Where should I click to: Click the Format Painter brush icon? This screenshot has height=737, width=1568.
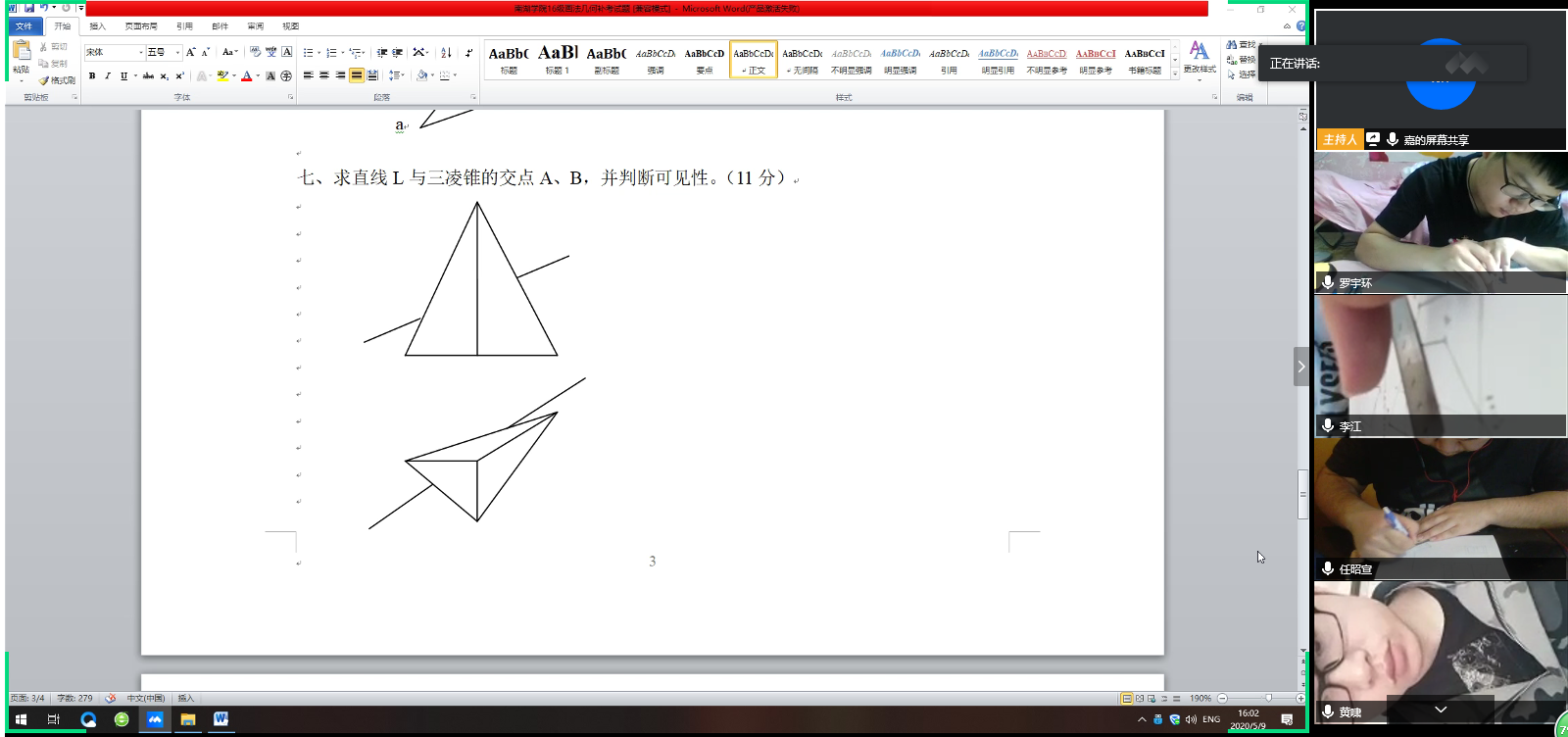coord(44,80)
